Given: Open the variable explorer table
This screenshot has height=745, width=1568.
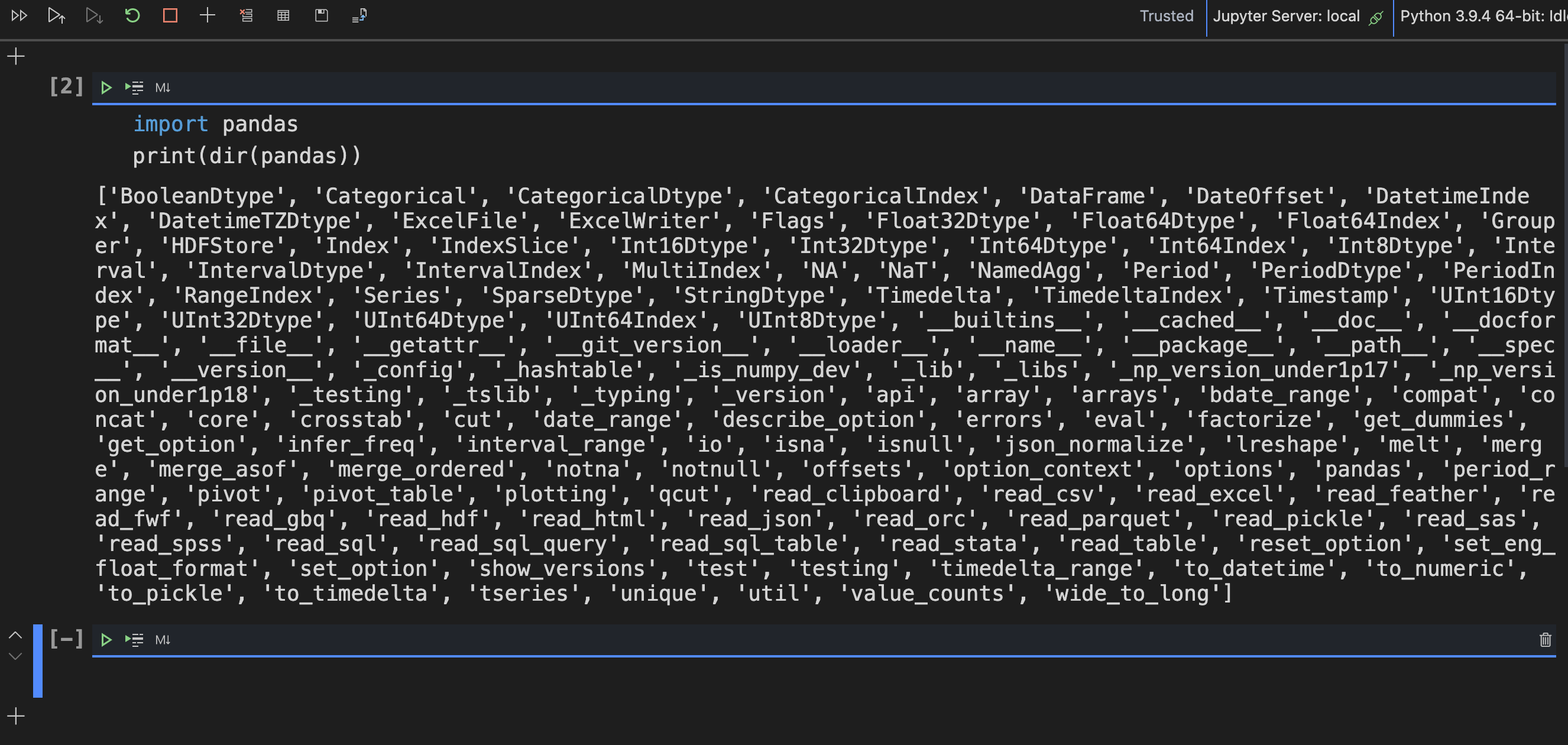Looking at the screenshot, I should point(283,16).
